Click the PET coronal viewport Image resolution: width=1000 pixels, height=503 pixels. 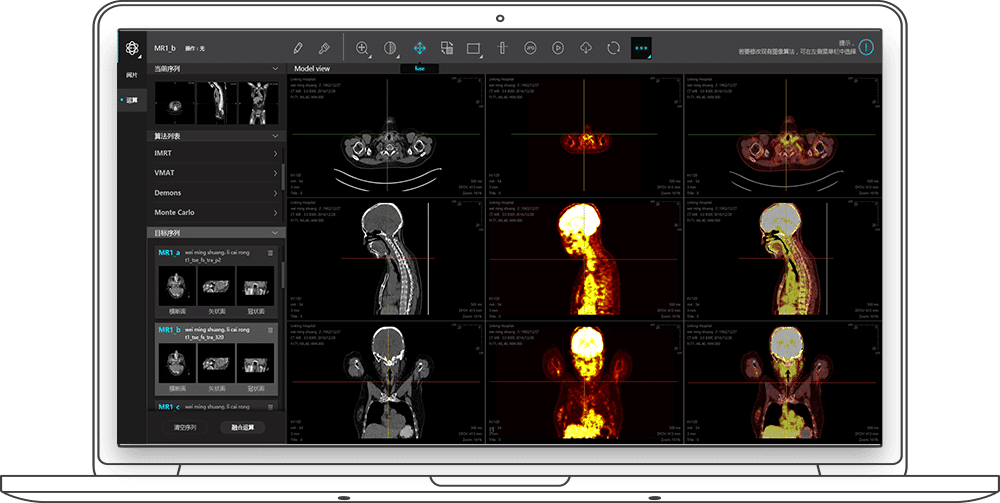coord(584,383)
